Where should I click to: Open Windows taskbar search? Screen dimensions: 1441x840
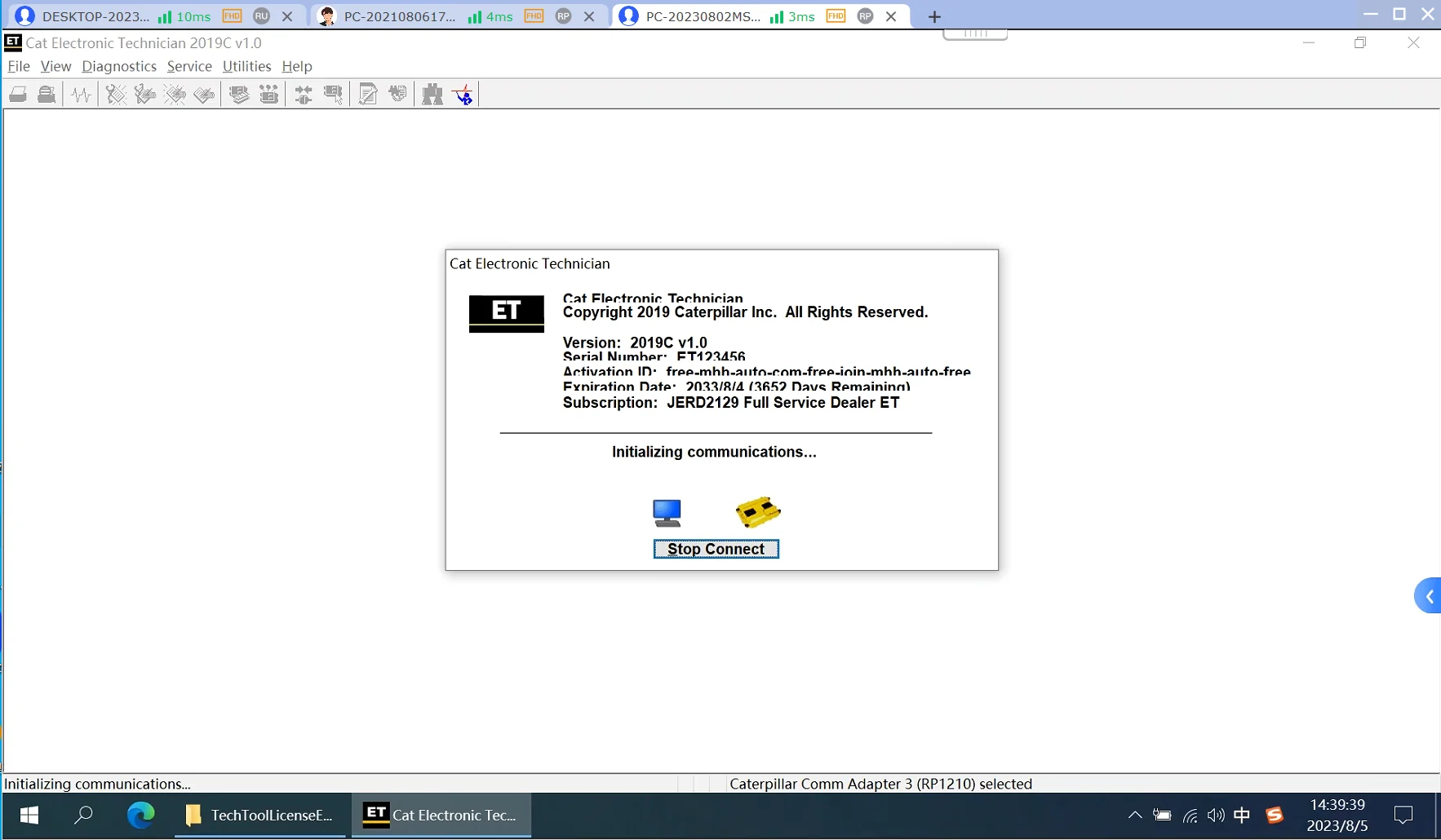(x=83, y=815)
